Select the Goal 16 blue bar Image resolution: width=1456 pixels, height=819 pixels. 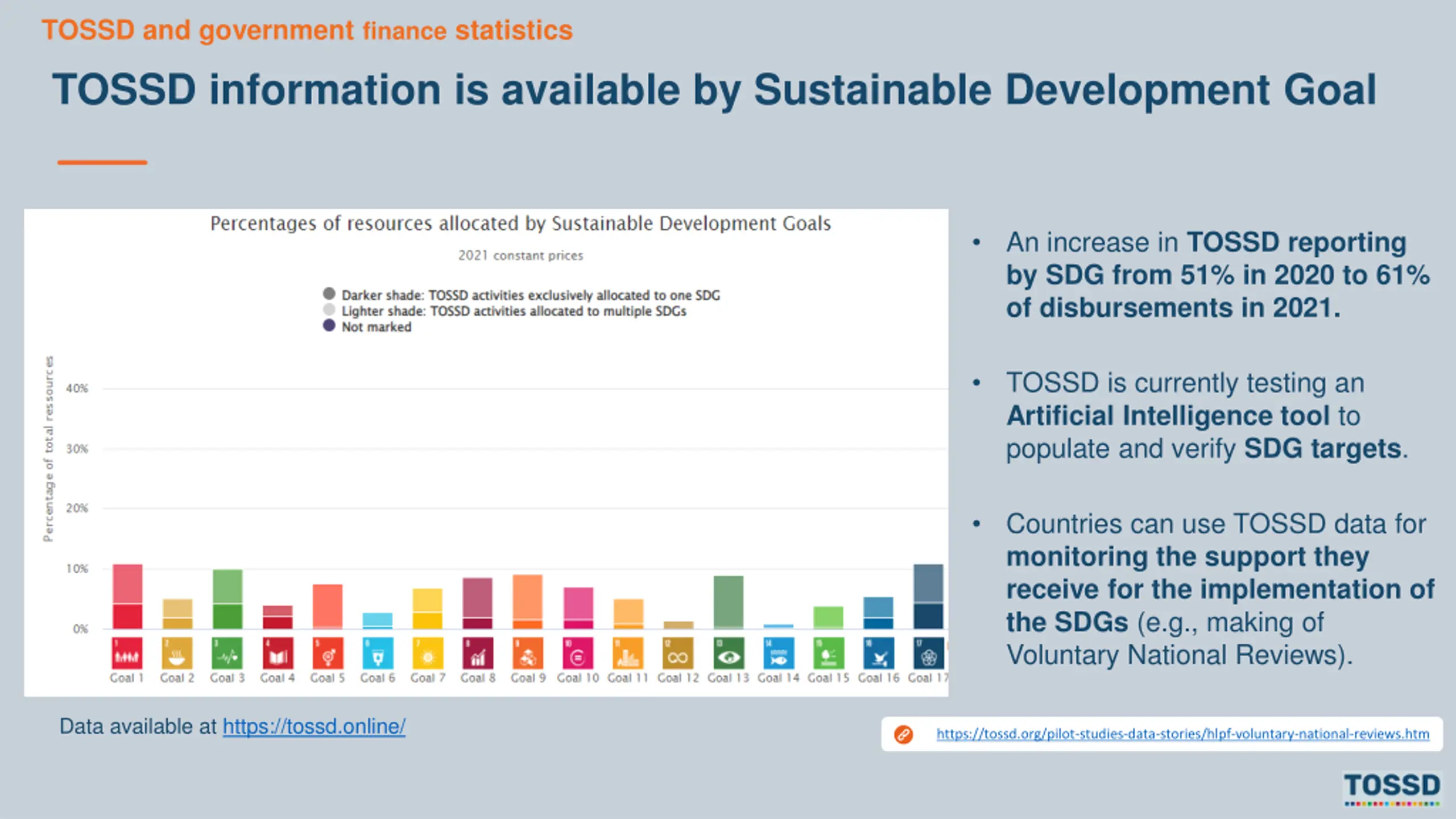tap(879, 613)
